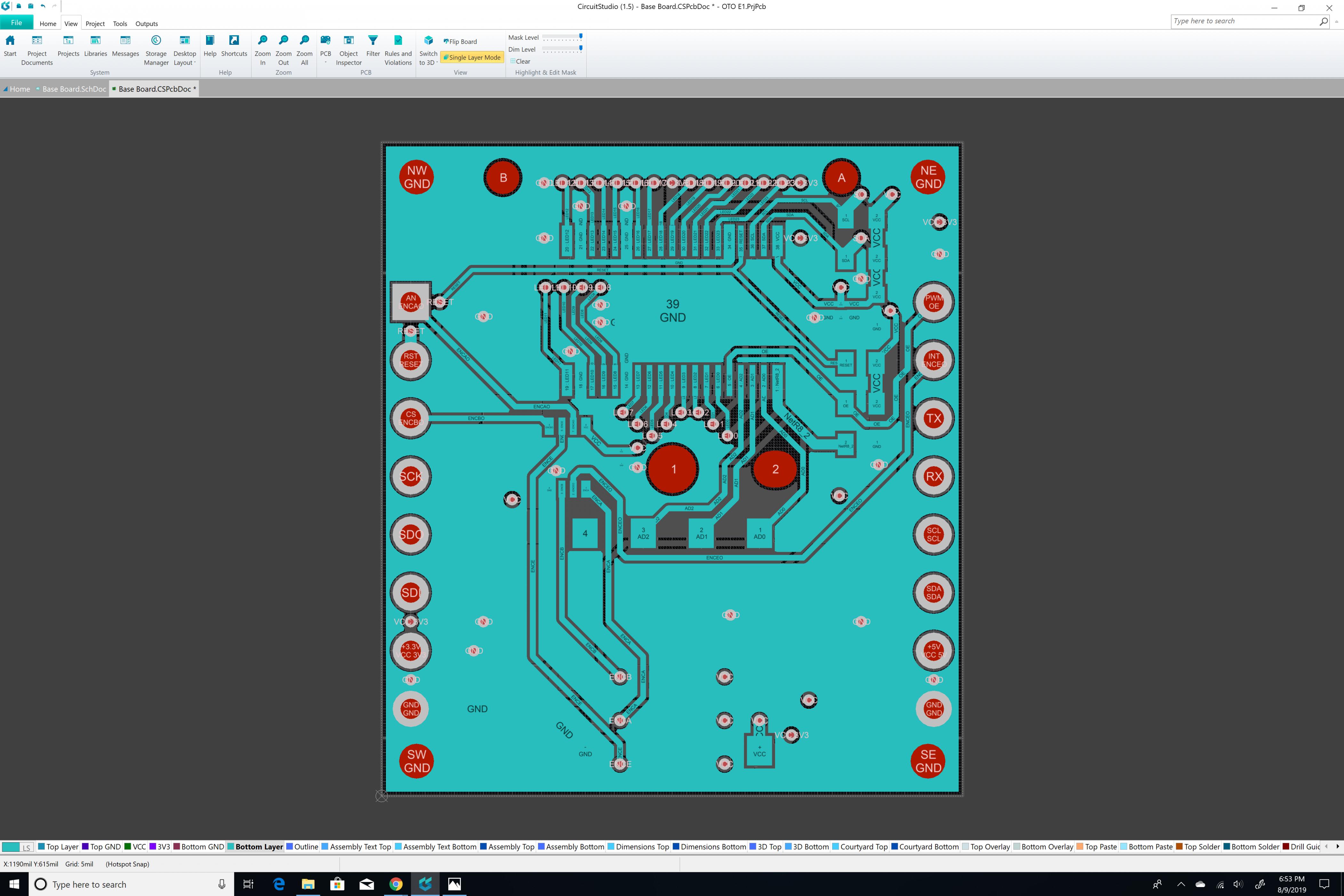Open Microsoft Edge from taskbar
This screenshot has width=1344, height=896.
(279, 884)
